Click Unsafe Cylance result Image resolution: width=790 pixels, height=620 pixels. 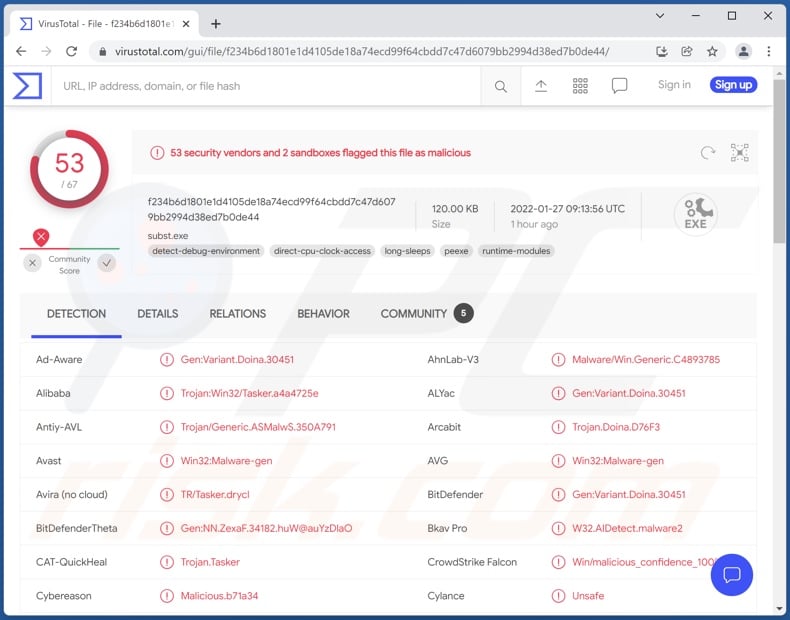coord(588,596)
